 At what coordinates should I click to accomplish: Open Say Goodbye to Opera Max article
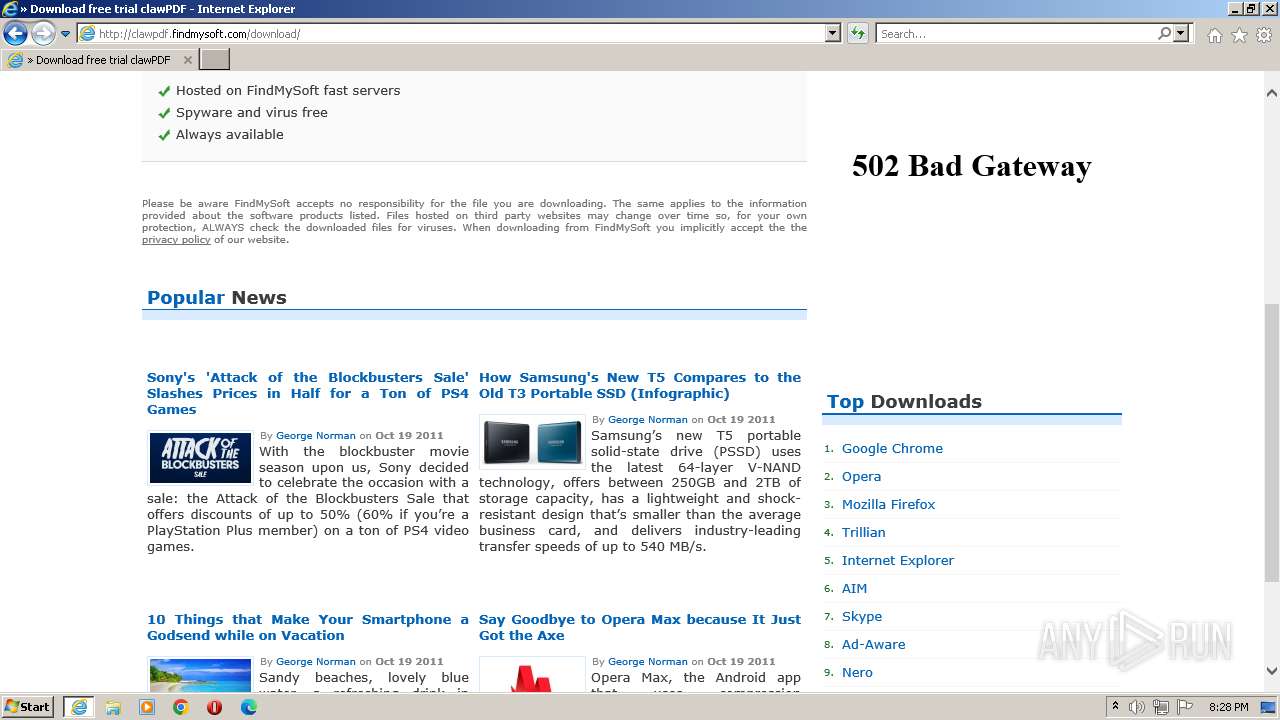(640, 627)
